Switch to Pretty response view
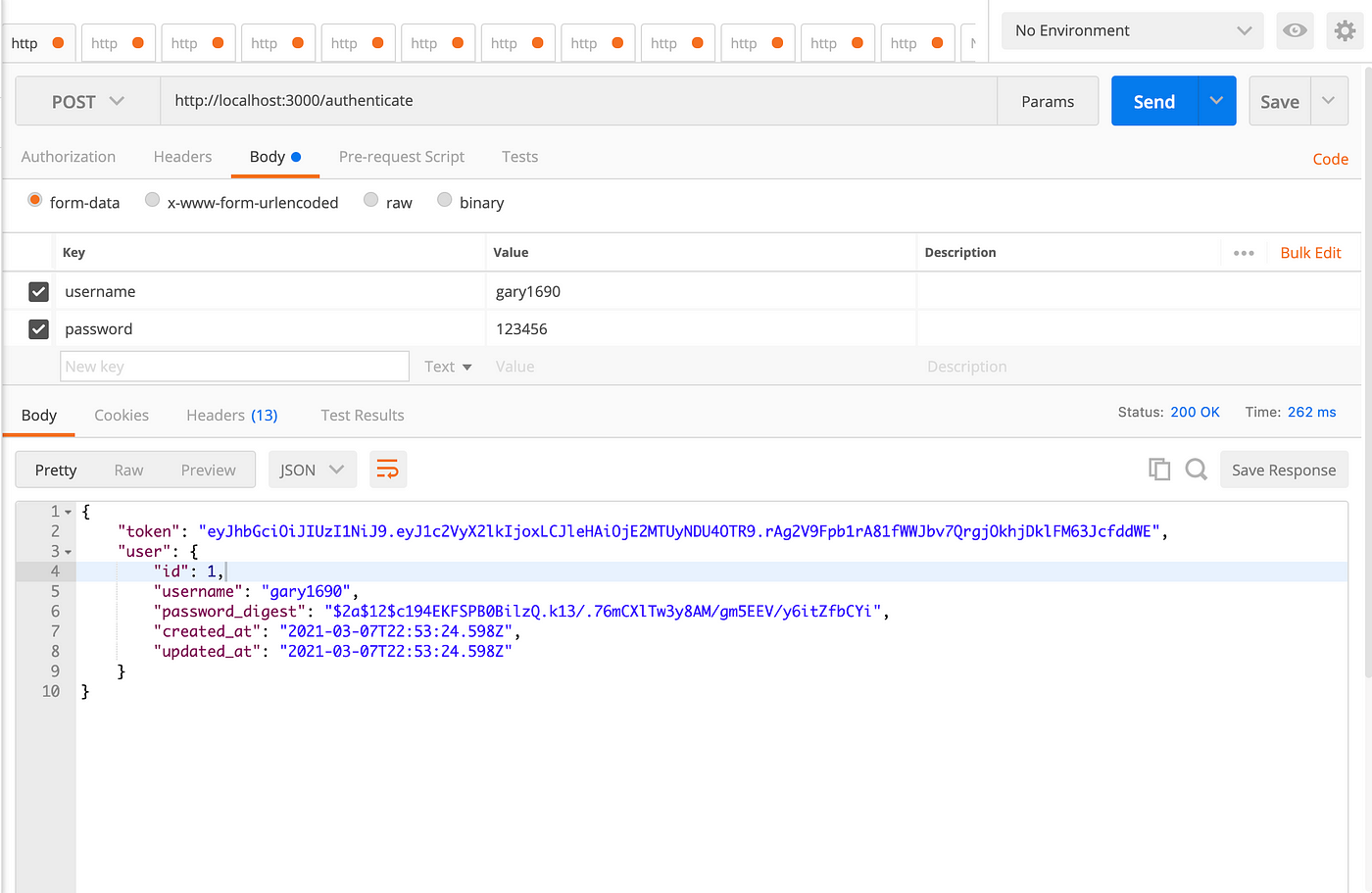 click(x=56, y=471)
